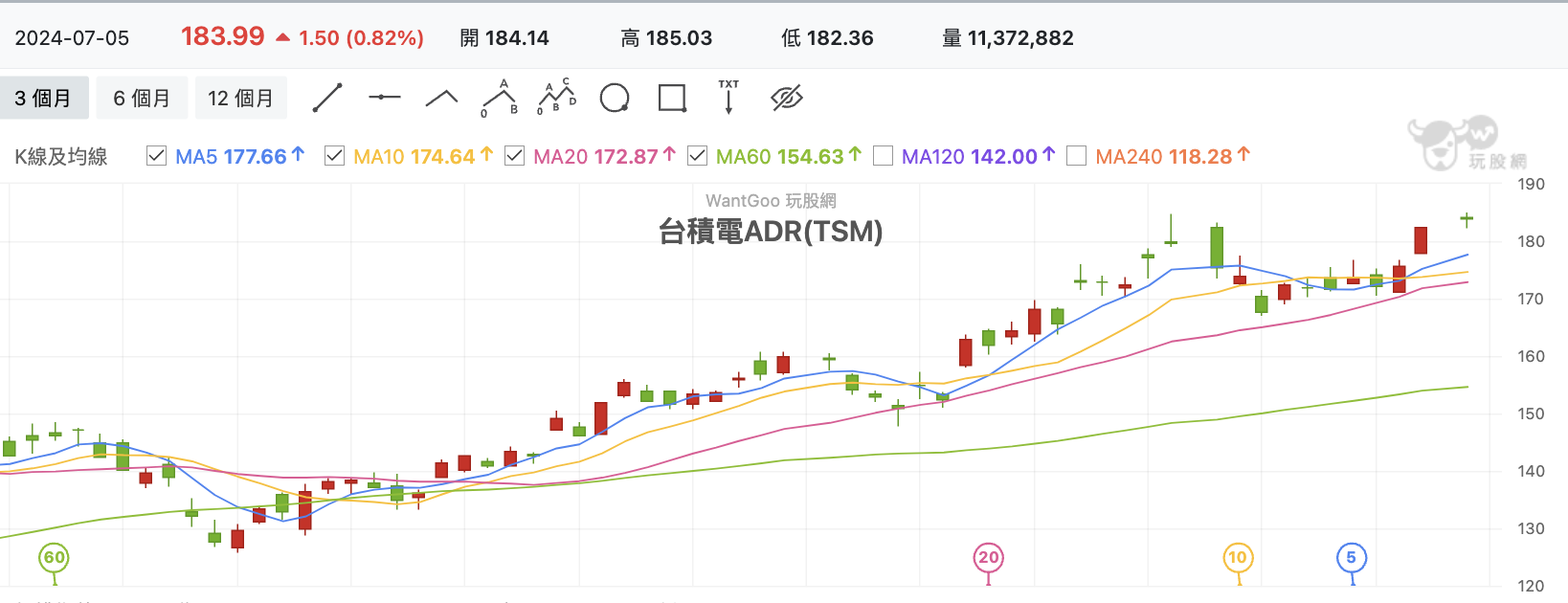
Task: Select the TXT text annotation tool
Action: [728, 98]
